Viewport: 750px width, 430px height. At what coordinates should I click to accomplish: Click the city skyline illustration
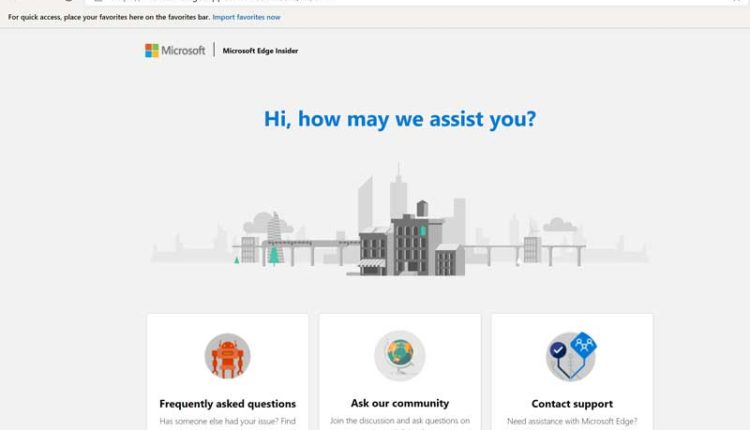pyautogui.click(x=400, y=220)
